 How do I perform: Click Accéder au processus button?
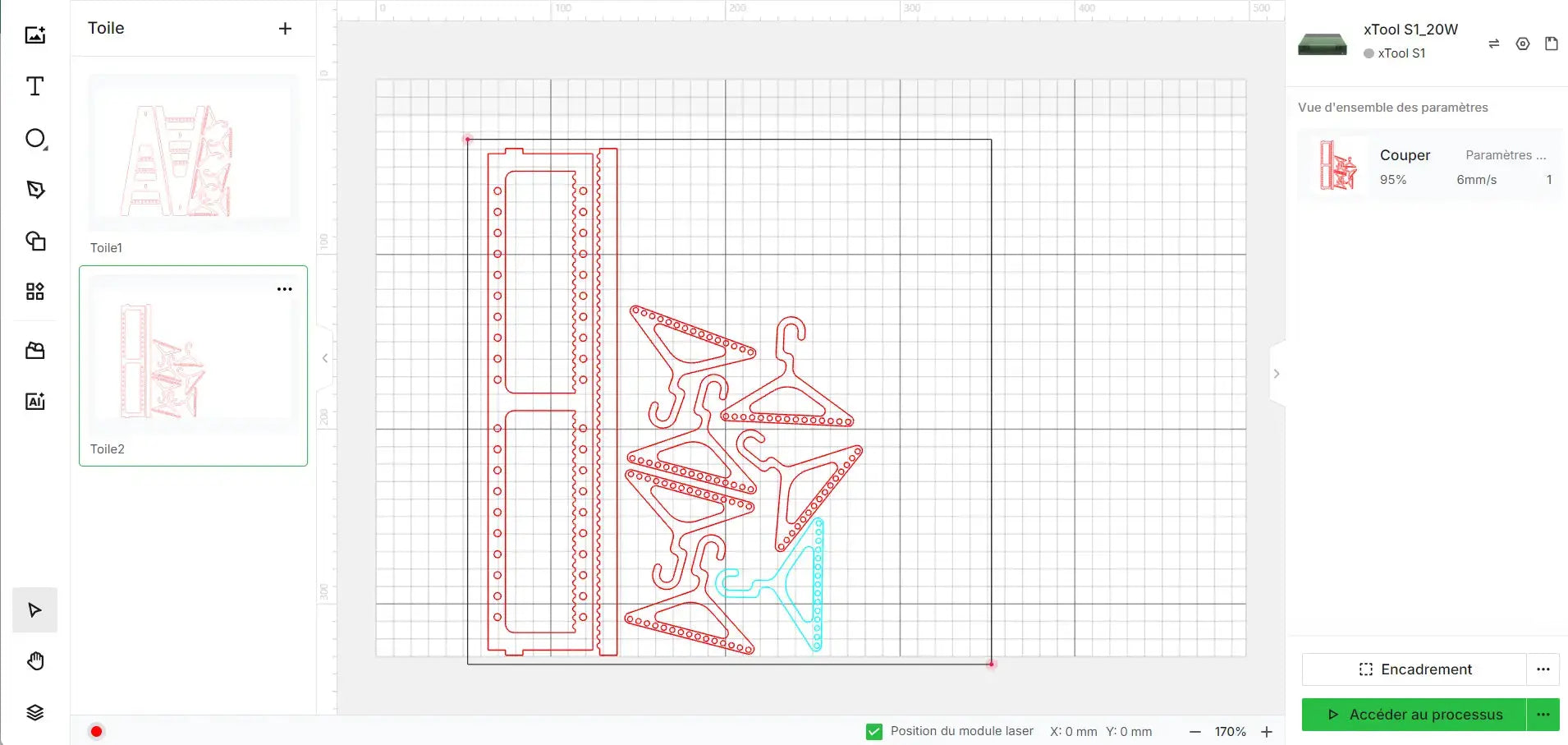(1414, 715)
